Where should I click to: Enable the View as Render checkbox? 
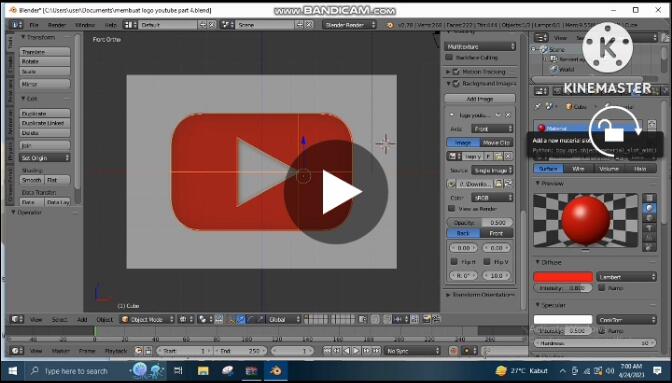pyautogui.click(x=451, y=208)
